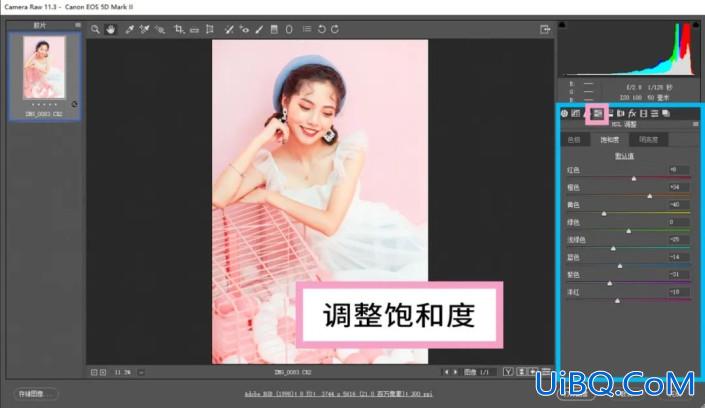The image size is (705, 408).
Task: Open the Lens Corrections panel icon
Action: [x=620, y=113]
